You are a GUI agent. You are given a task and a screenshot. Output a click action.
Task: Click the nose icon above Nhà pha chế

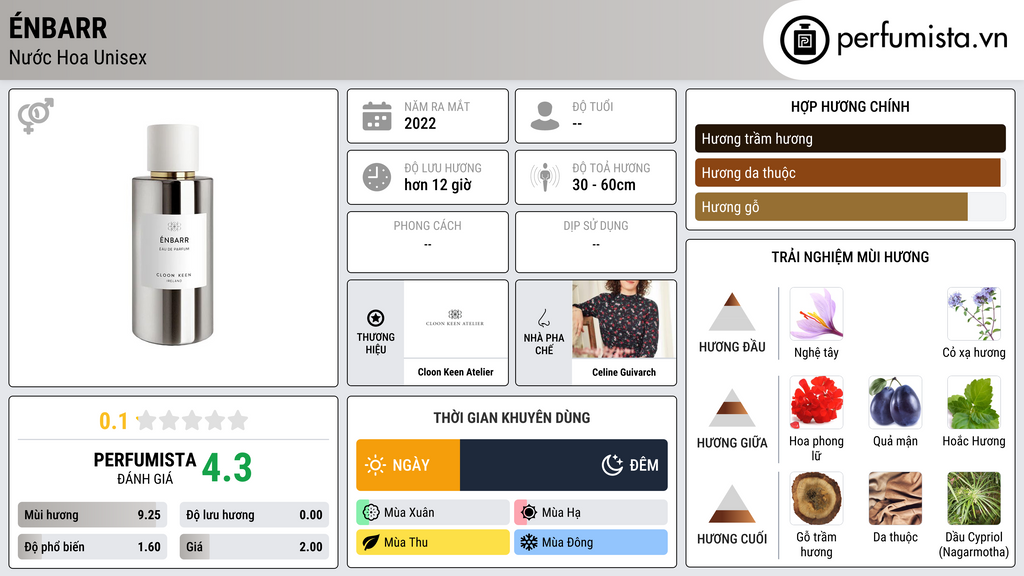click(x=543, y=318)
